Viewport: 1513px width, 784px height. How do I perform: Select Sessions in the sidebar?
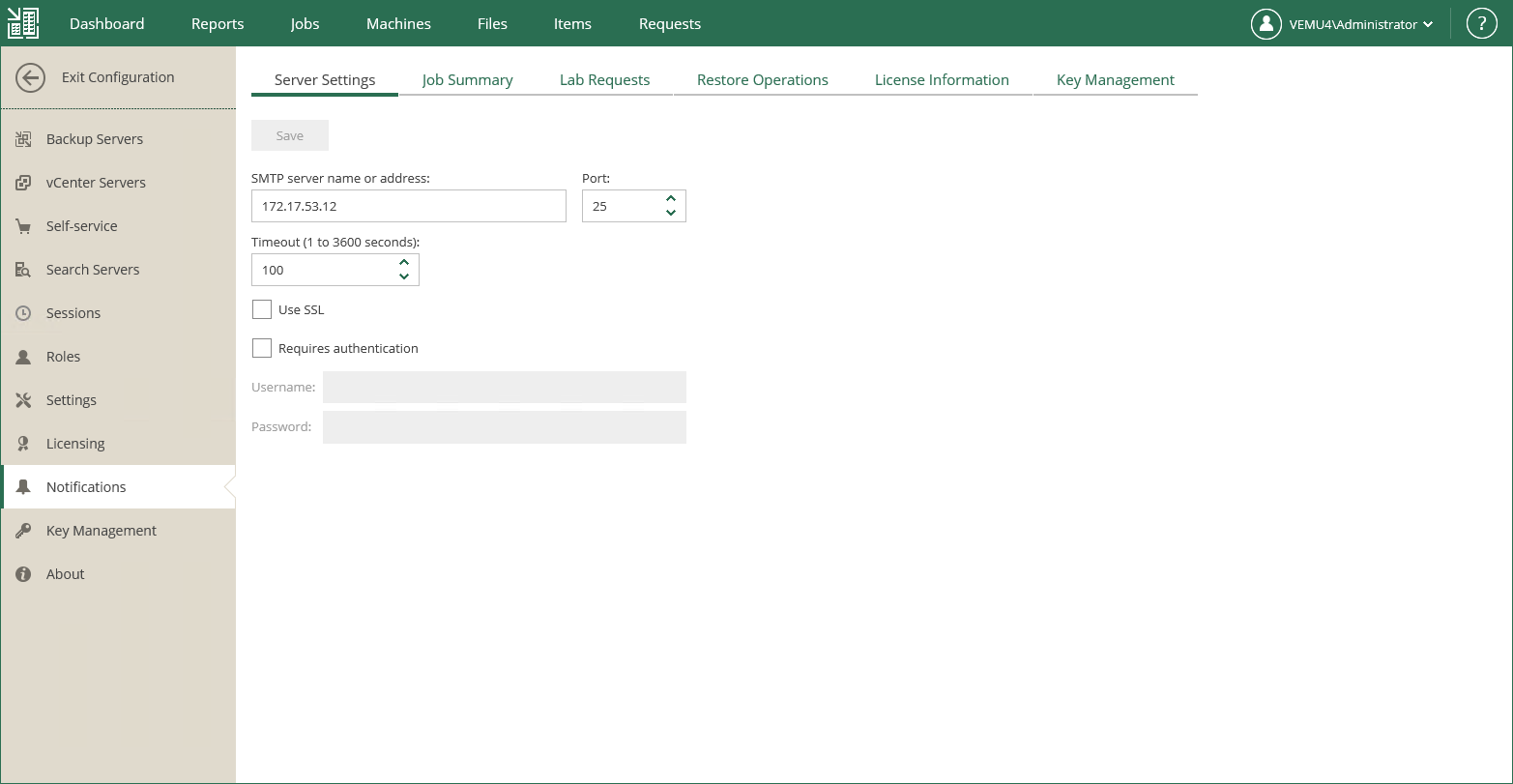[x=118, y=313]
